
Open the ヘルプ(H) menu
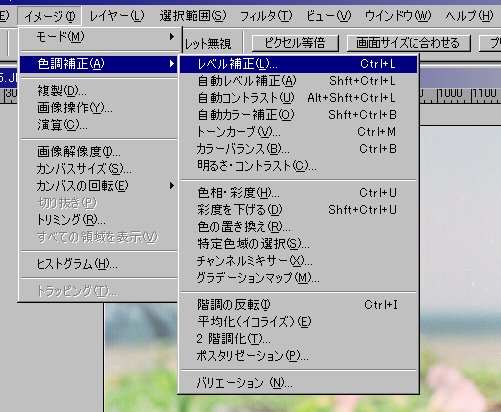469,16
